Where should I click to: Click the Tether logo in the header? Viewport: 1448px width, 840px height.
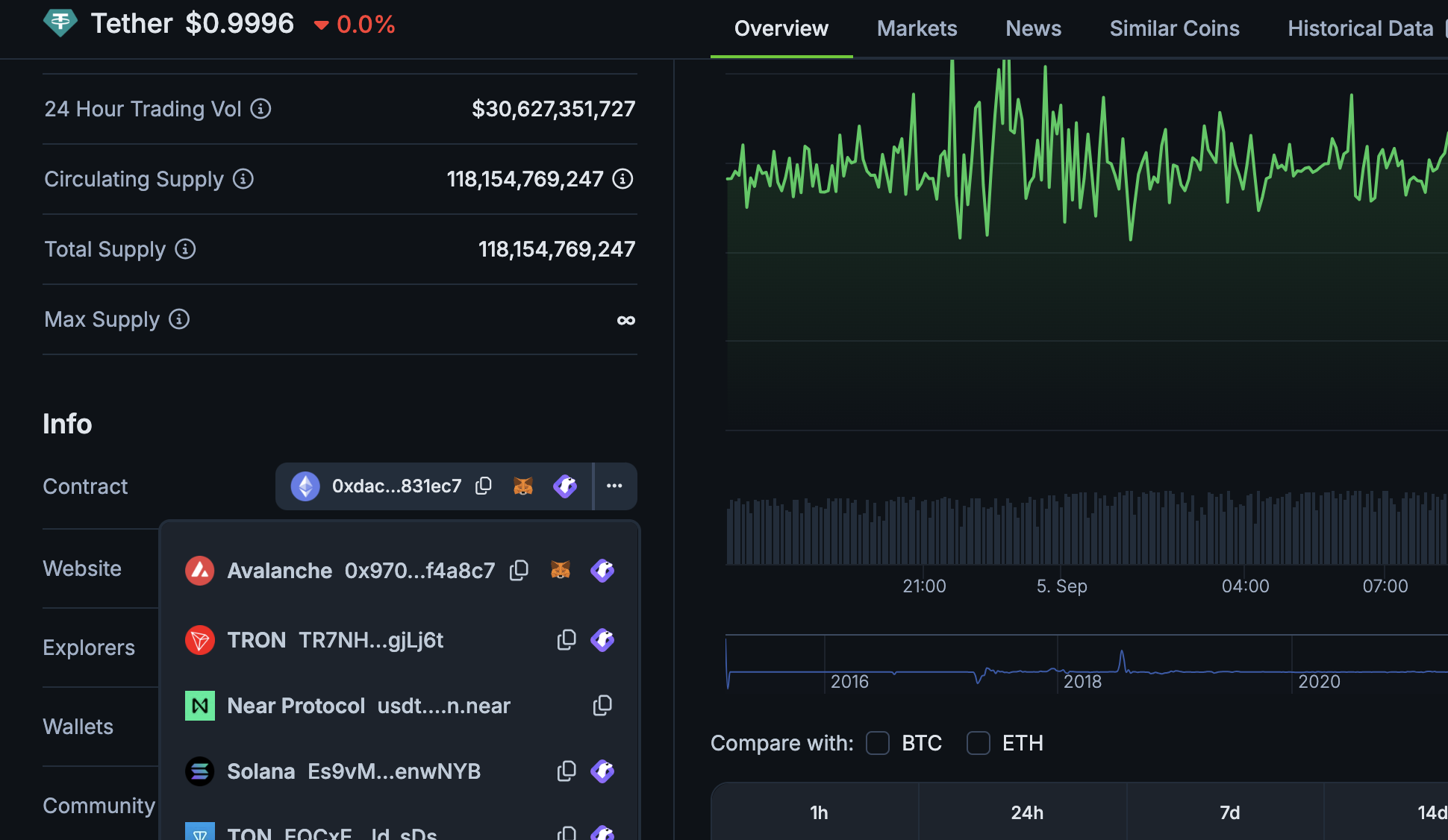point(60,22)
